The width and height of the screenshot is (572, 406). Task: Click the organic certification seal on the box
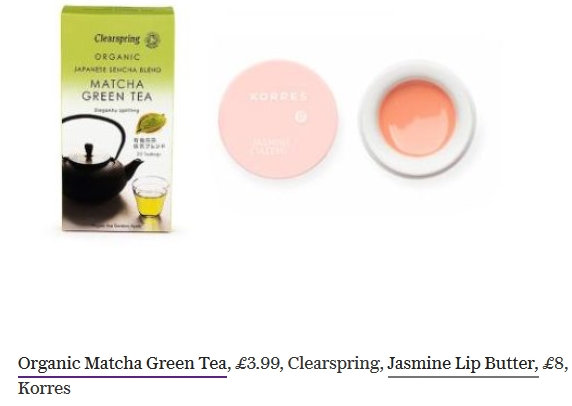[152, 40]
